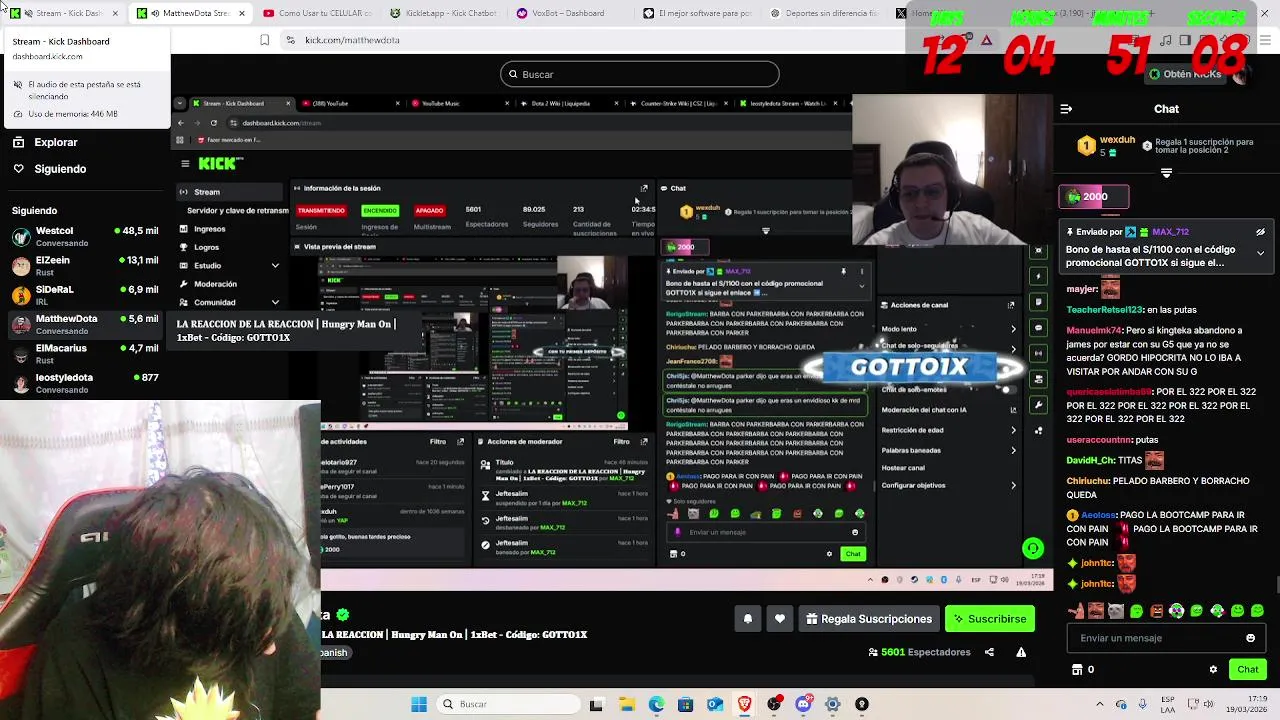This screenshot has width=1280, height=720.
Task: Report stream with warning triangle icon
Action: (1021, 652)
